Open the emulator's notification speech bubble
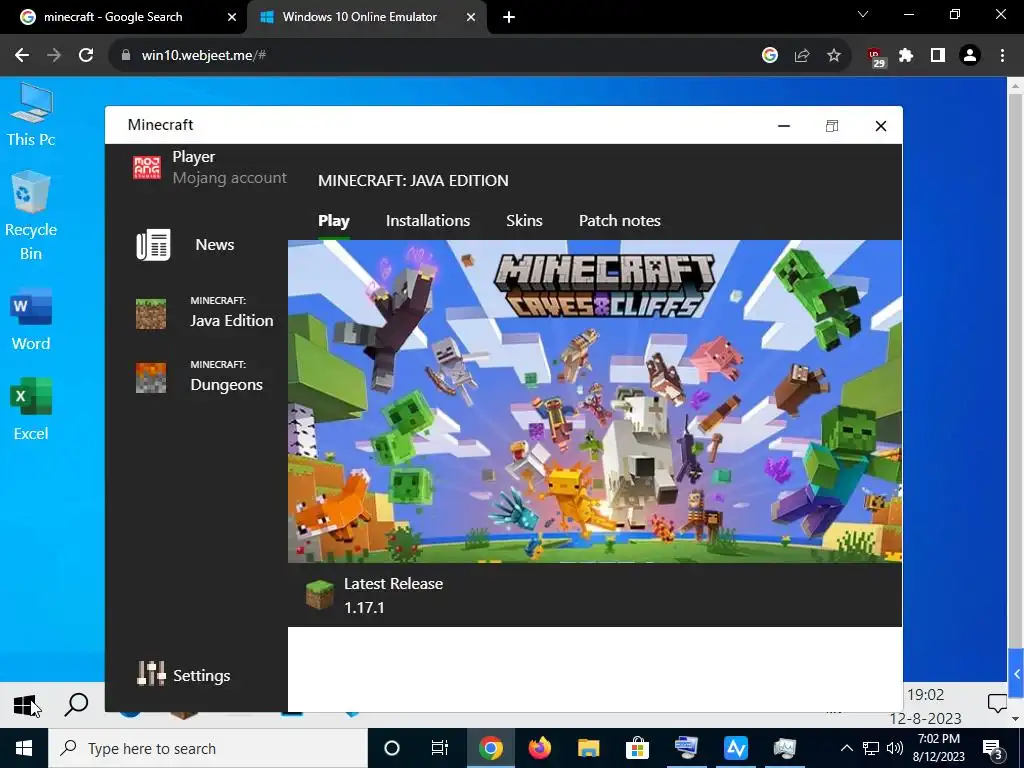This screenshot has height=768, width=1024. tap(997, 704)
